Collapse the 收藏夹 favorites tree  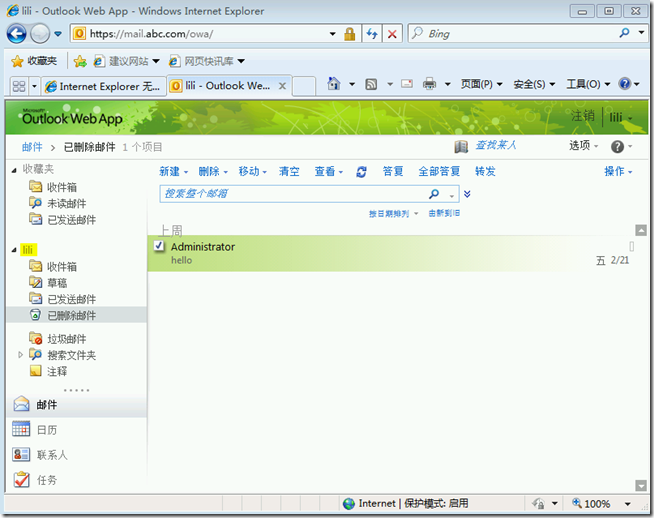pyautogui.click(x=14, y=170)
